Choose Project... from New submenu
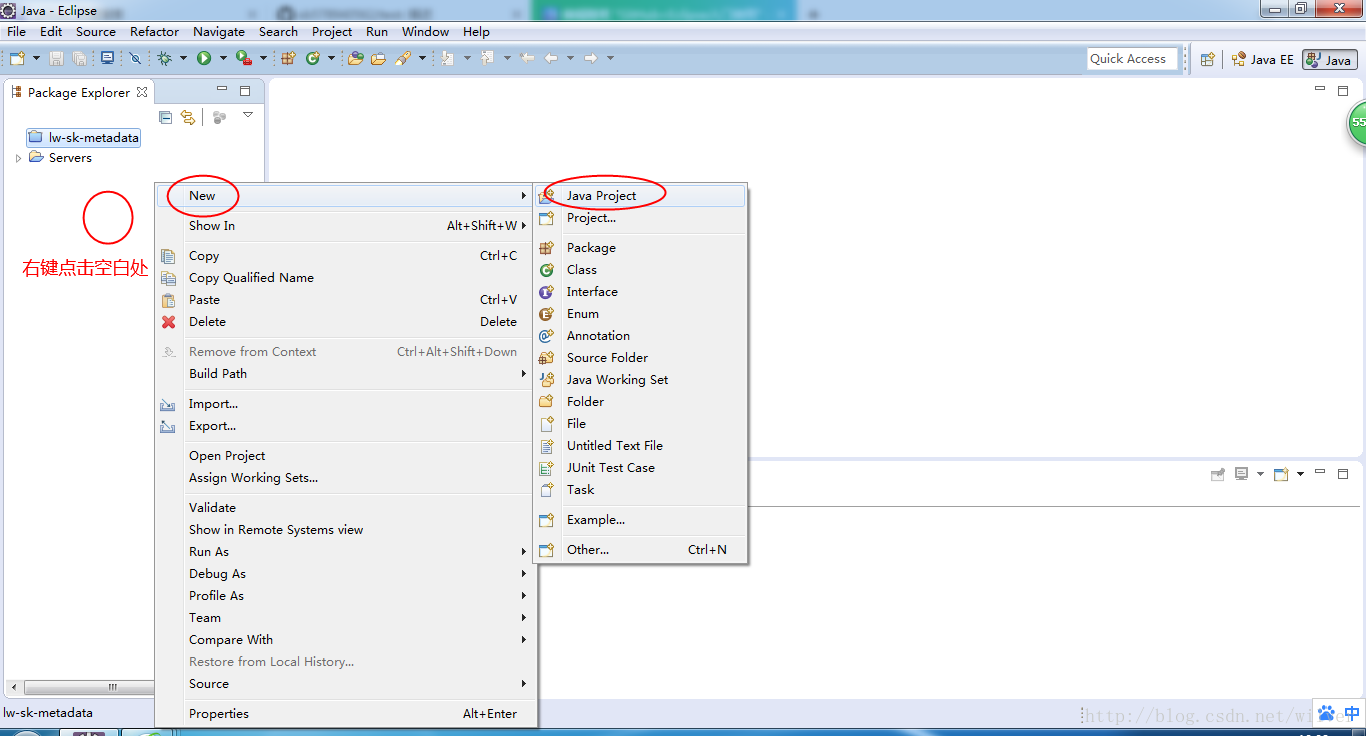This screenshot has width=1366, height=736. [641, 218]
